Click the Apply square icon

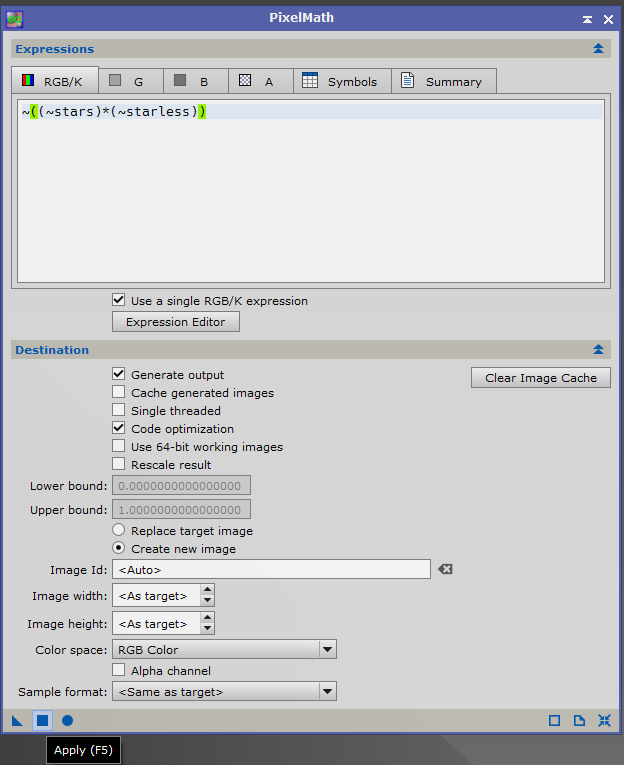point(42,721)
